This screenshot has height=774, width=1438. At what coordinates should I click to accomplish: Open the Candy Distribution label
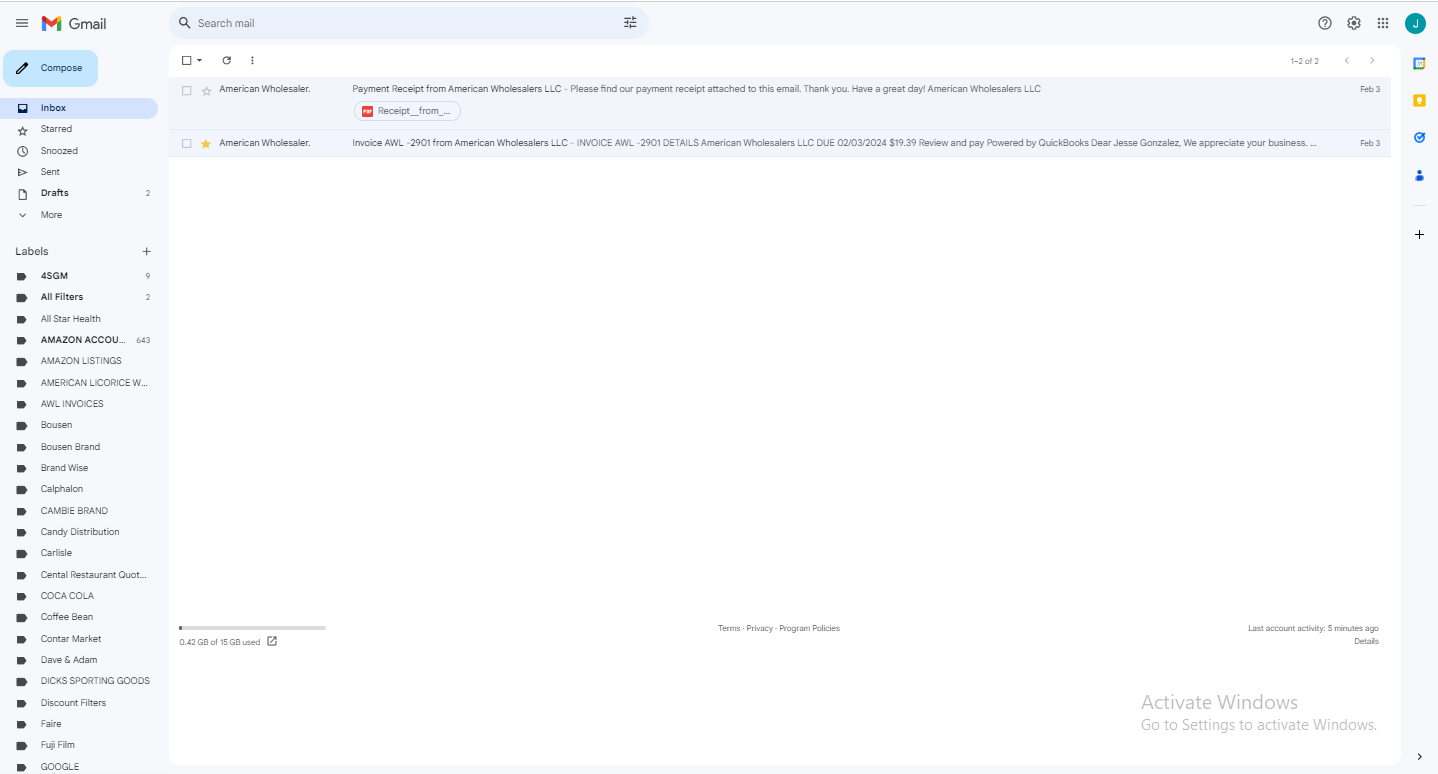[x=80, y=532]
